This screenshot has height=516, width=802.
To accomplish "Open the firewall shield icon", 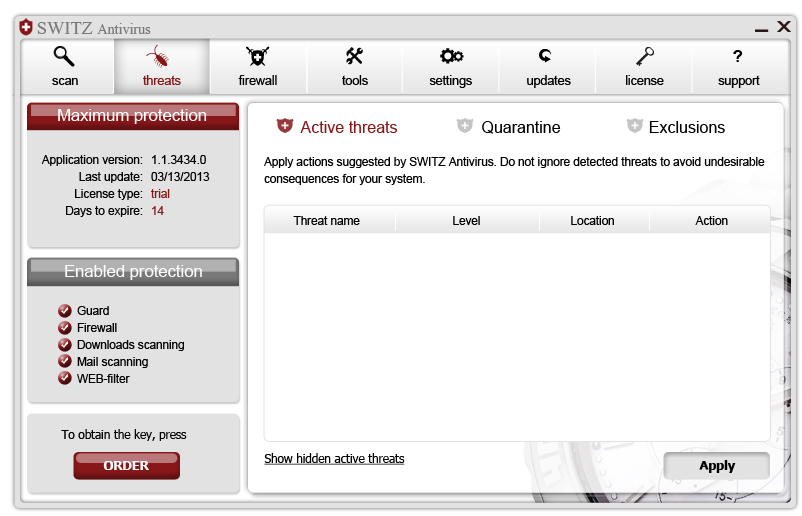I will tap(258, 56).
